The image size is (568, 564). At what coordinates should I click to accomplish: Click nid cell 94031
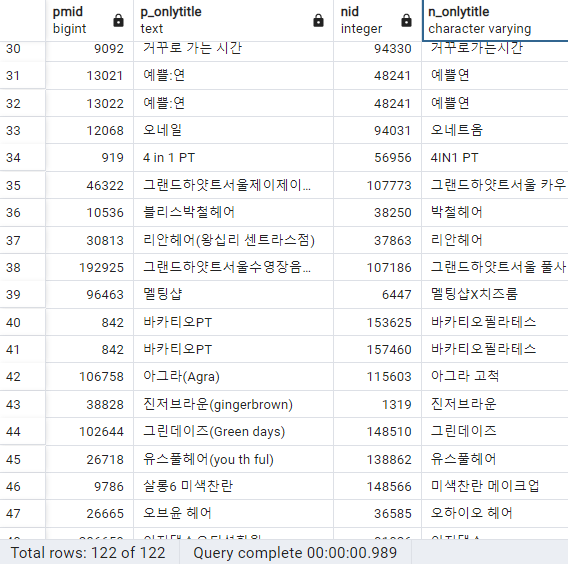[377, 130]
